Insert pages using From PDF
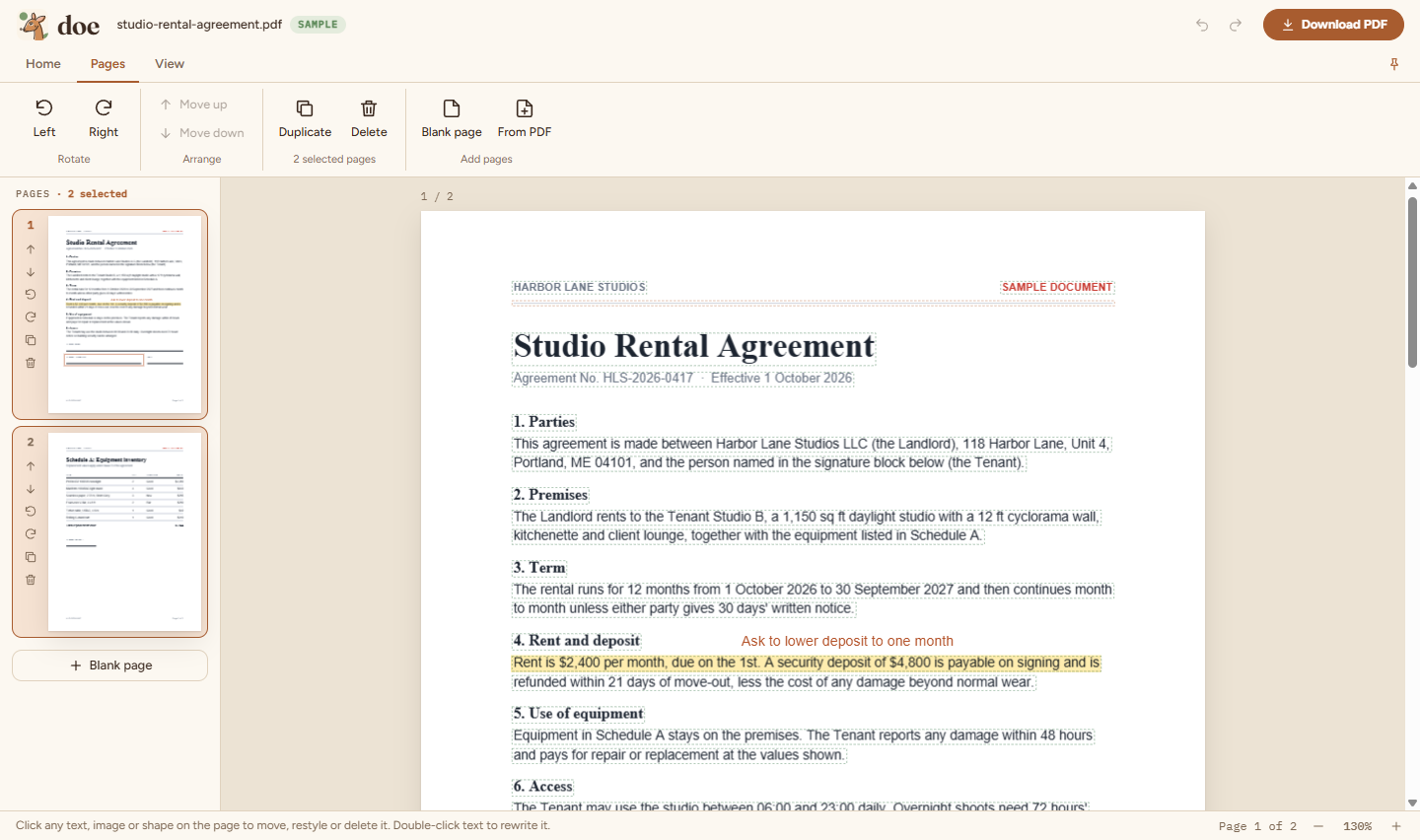The height and width of the screenshot is (840, 1420). click(525, 118)
